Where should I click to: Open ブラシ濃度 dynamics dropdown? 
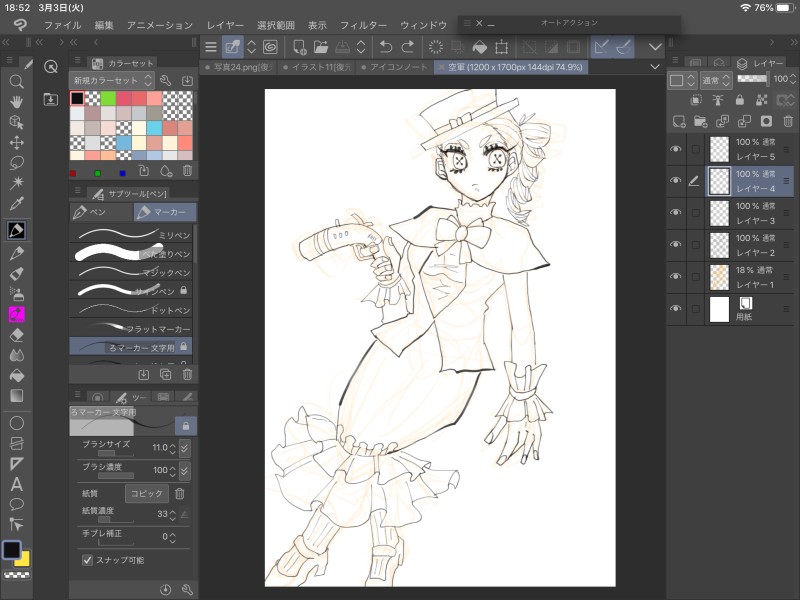pos(185,470)
